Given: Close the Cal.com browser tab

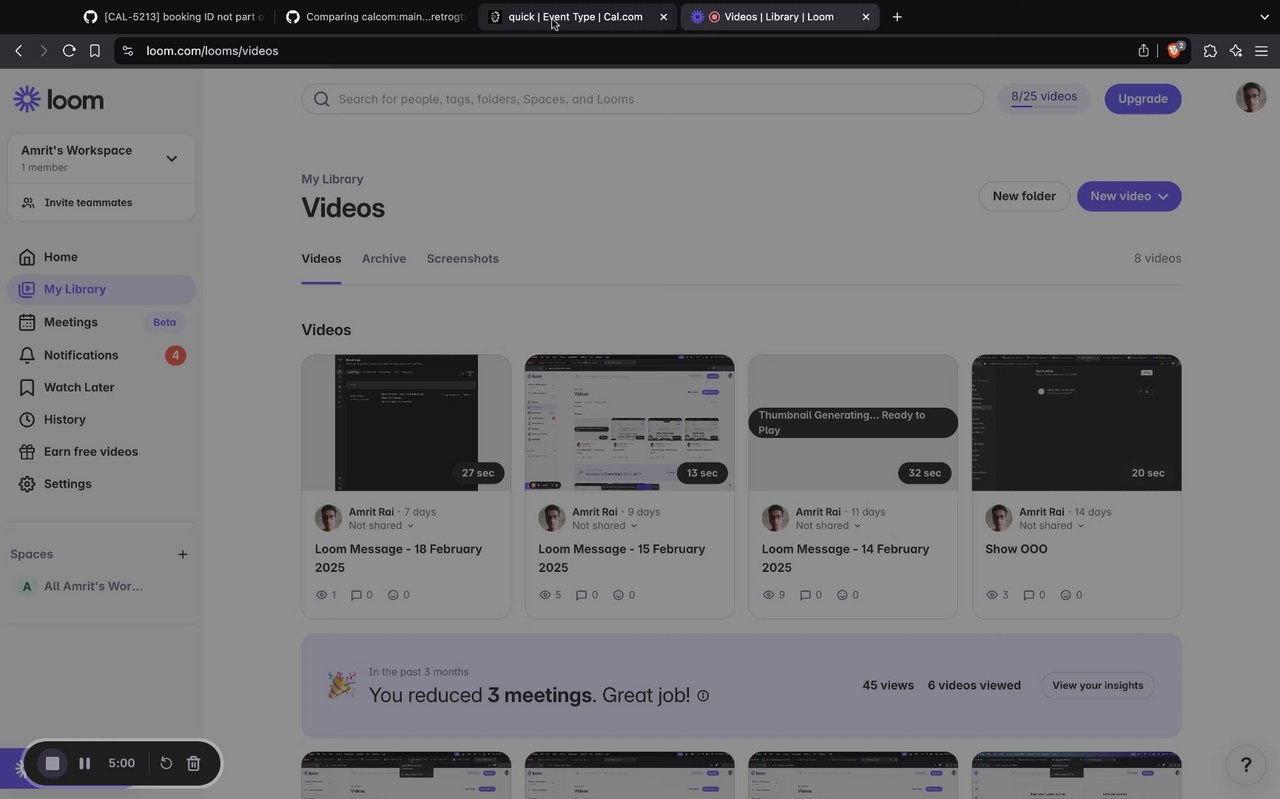Looking at the screenshot, I should coord(663,17).
